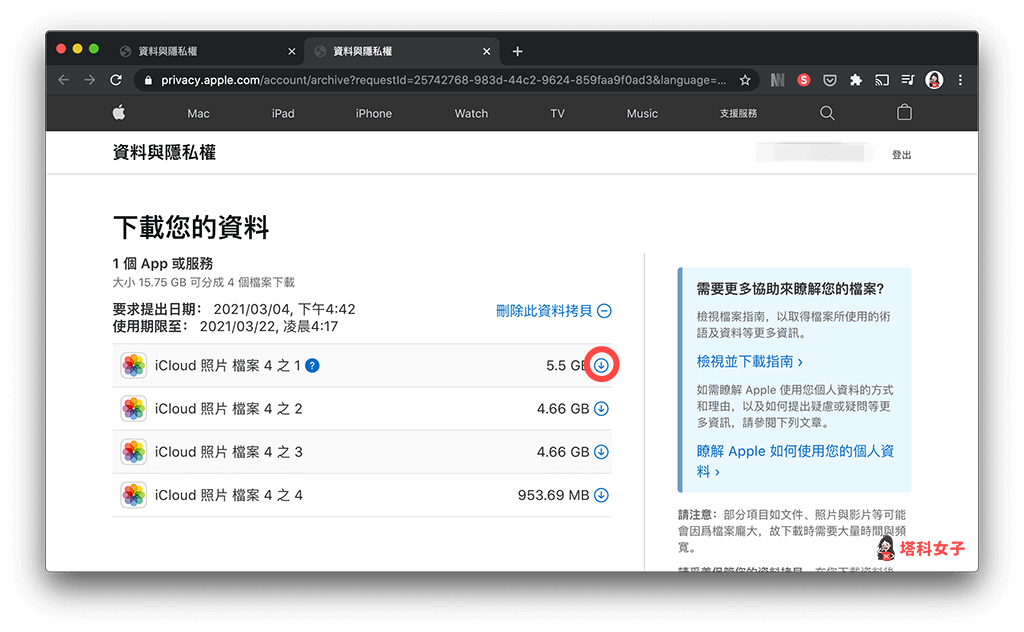View site security lock information
This screenshot has width=1024, height=632.
148,80
